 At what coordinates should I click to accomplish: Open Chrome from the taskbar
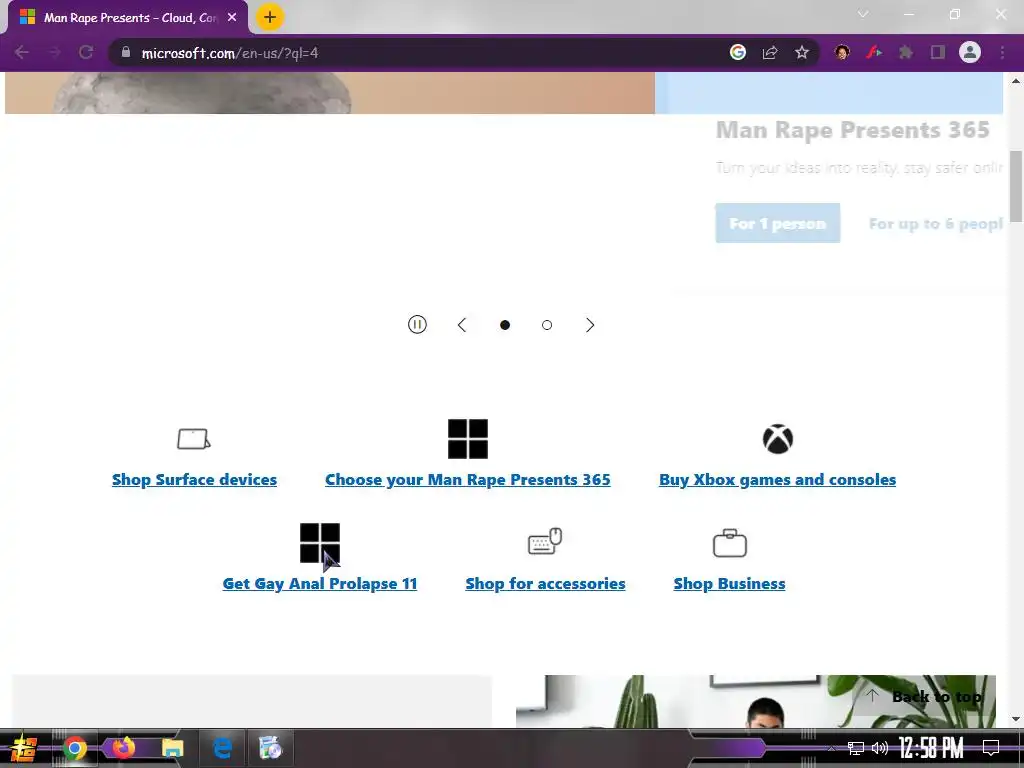74,748
